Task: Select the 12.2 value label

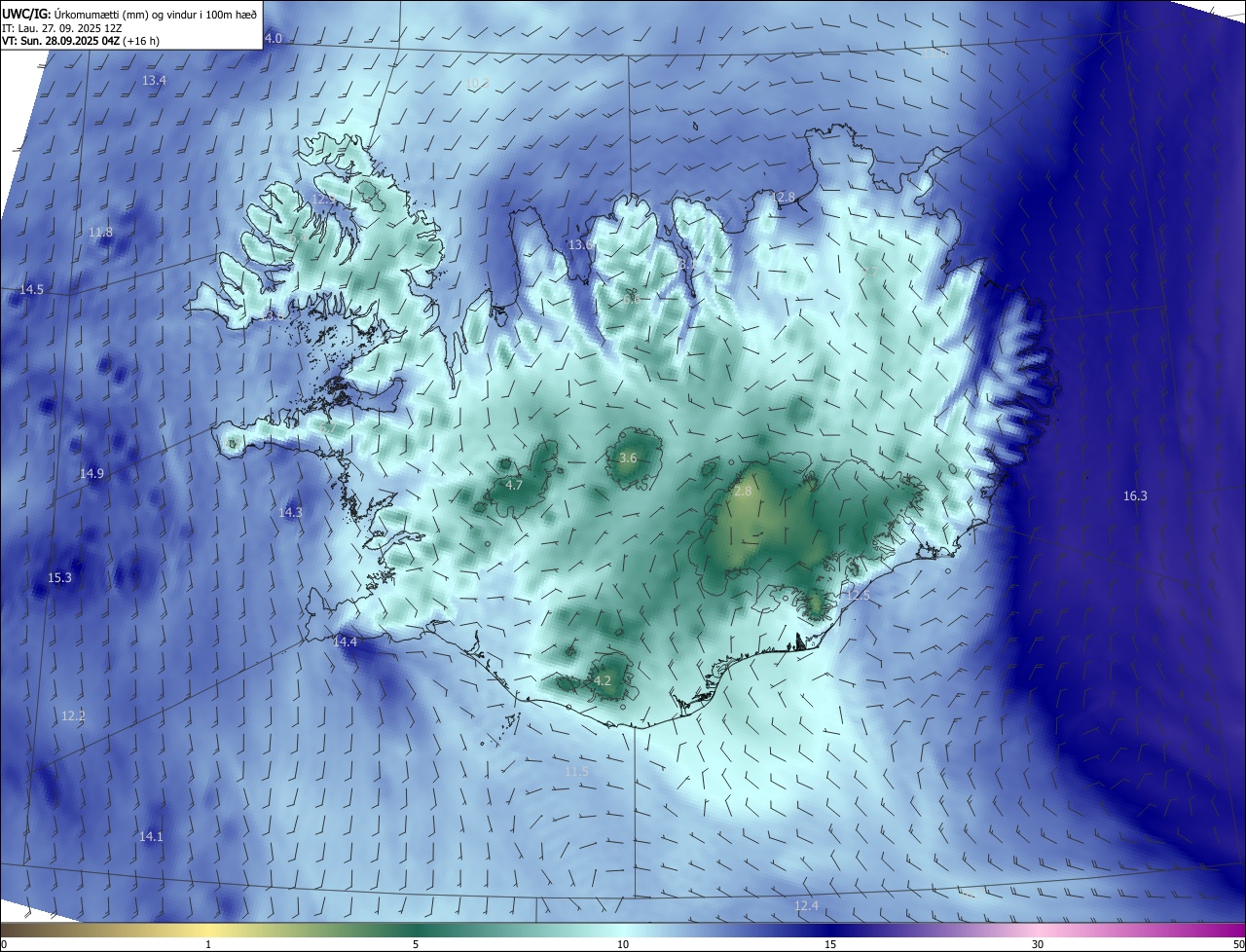Action: [73, 716]
